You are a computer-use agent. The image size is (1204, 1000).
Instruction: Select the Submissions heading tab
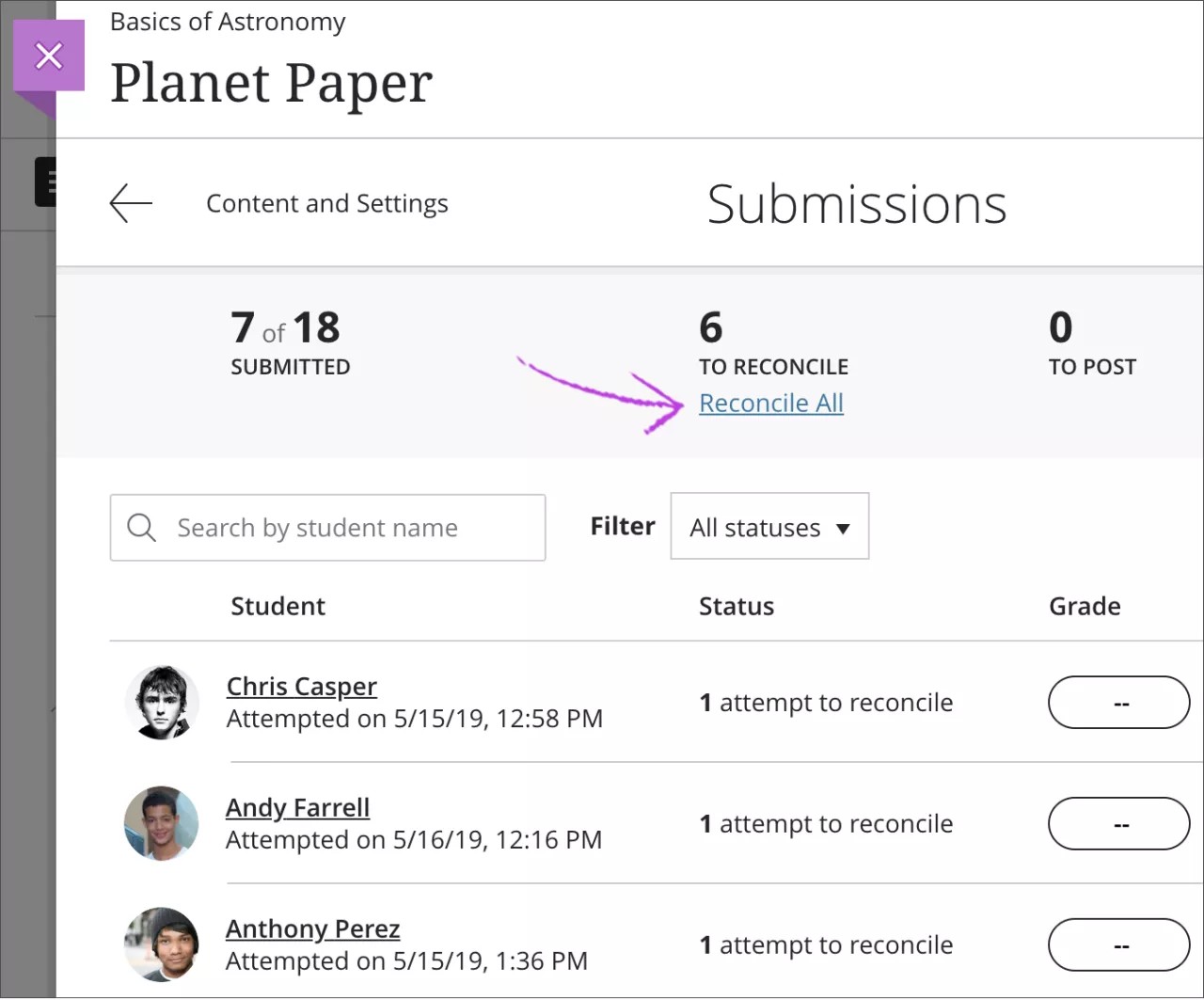pyautogui.click(x=856, y=204)
